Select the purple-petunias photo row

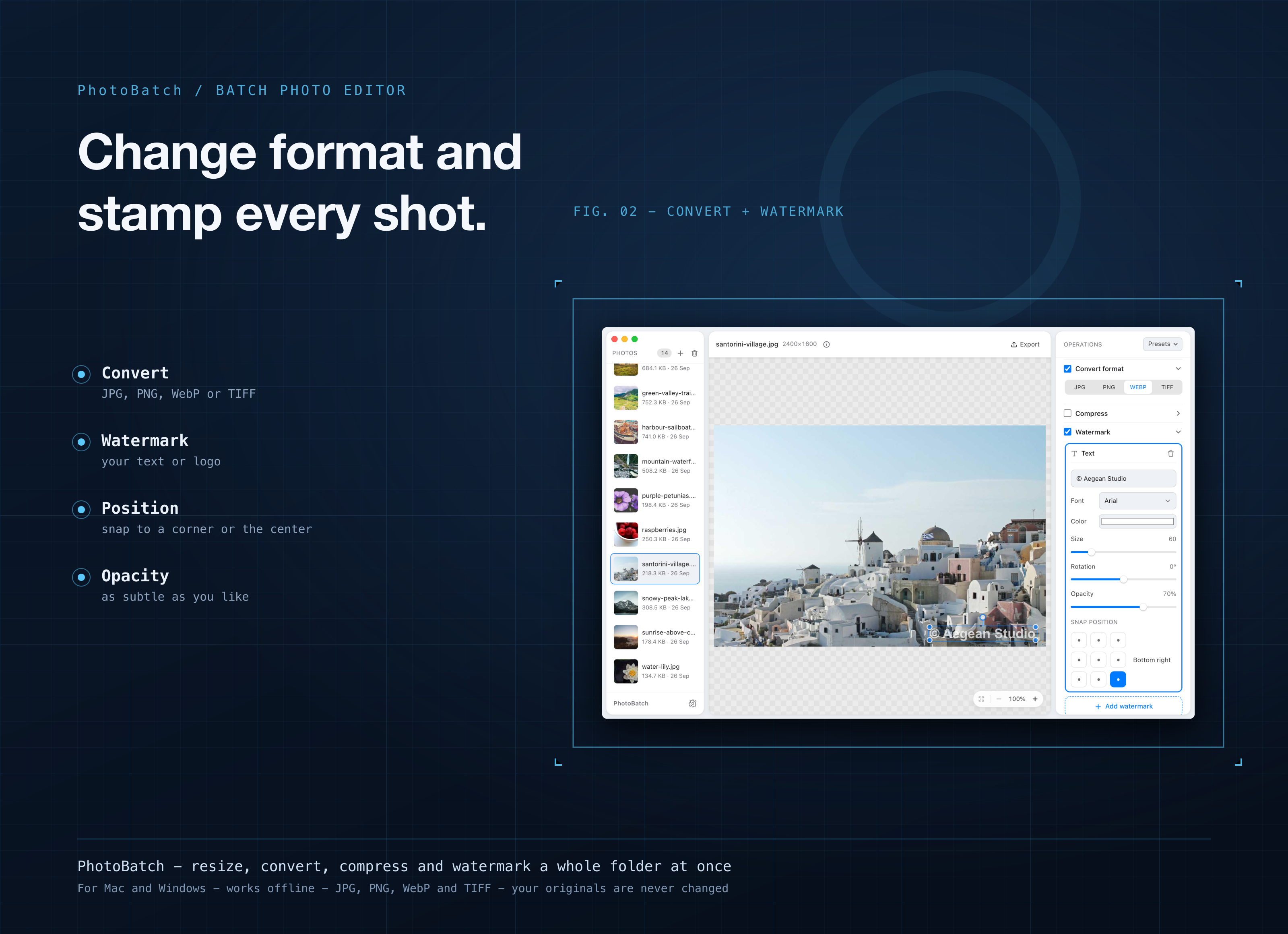click(655, 500)
